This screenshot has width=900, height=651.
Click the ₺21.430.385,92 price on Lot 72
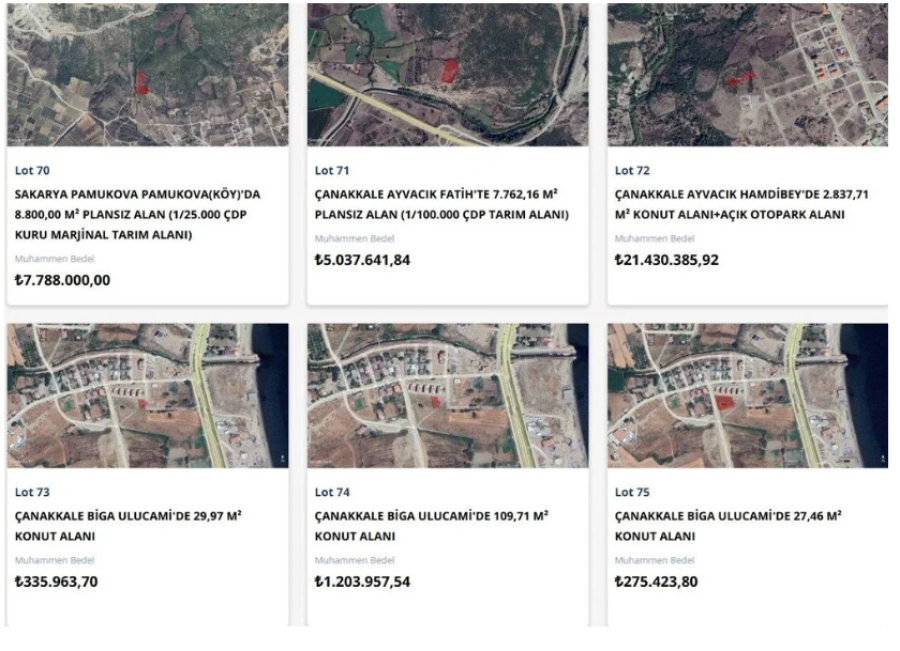666,260
